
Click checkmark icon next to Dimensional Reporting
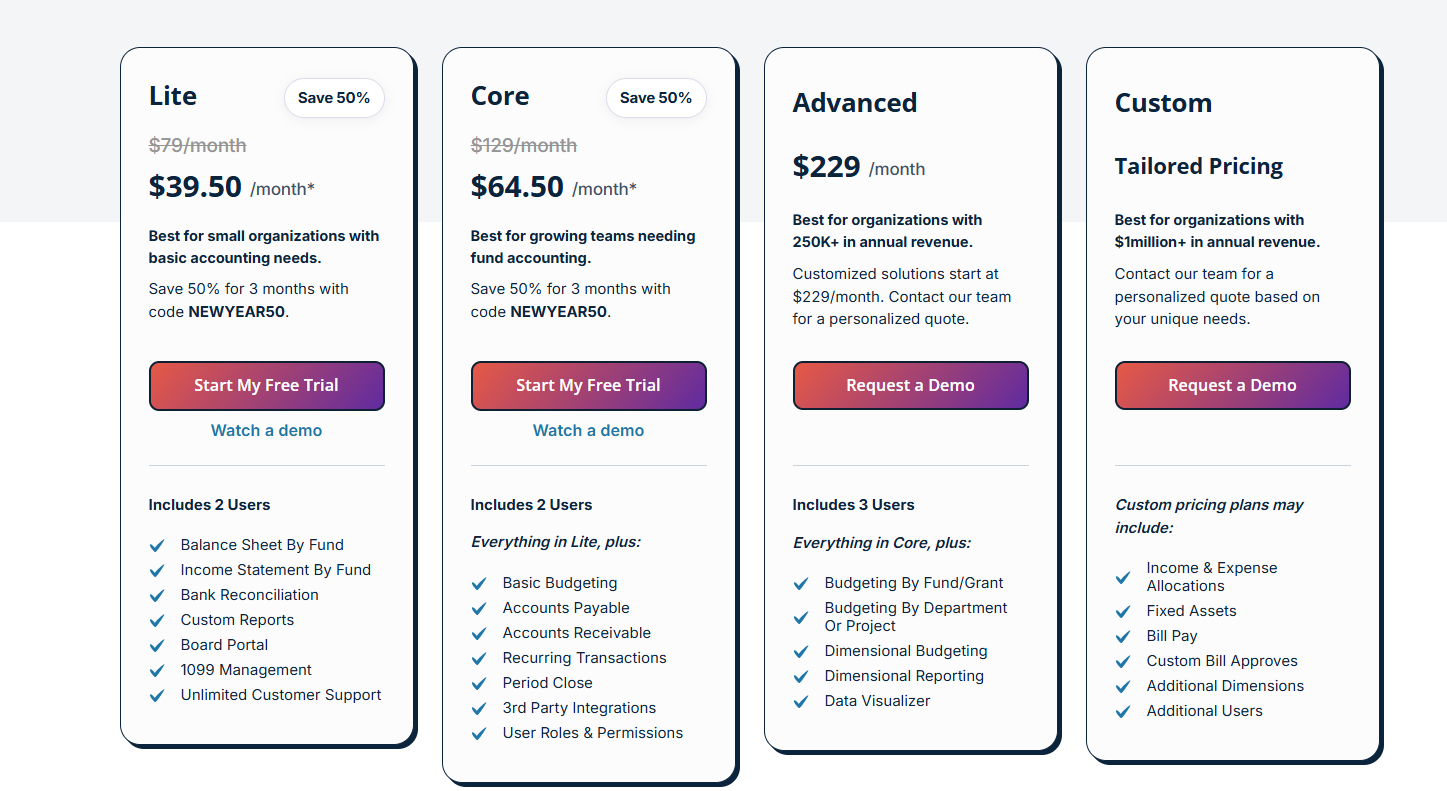click(801, 676)
